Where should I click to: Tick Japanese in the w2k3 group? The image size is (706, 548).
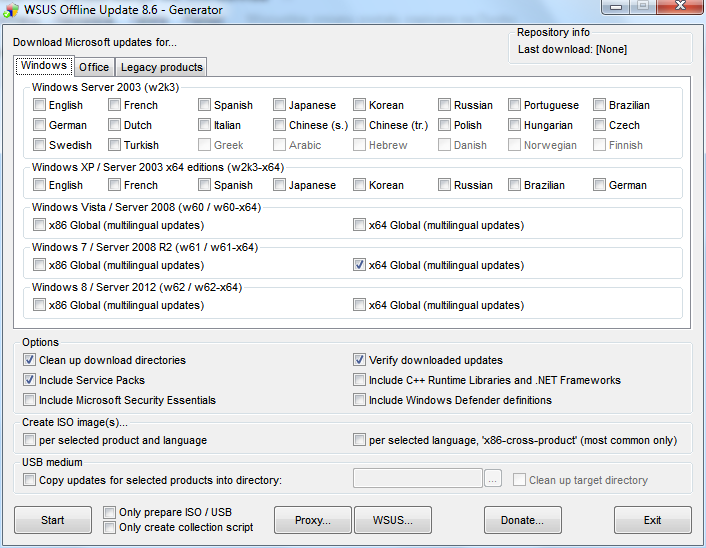[280, 105]
